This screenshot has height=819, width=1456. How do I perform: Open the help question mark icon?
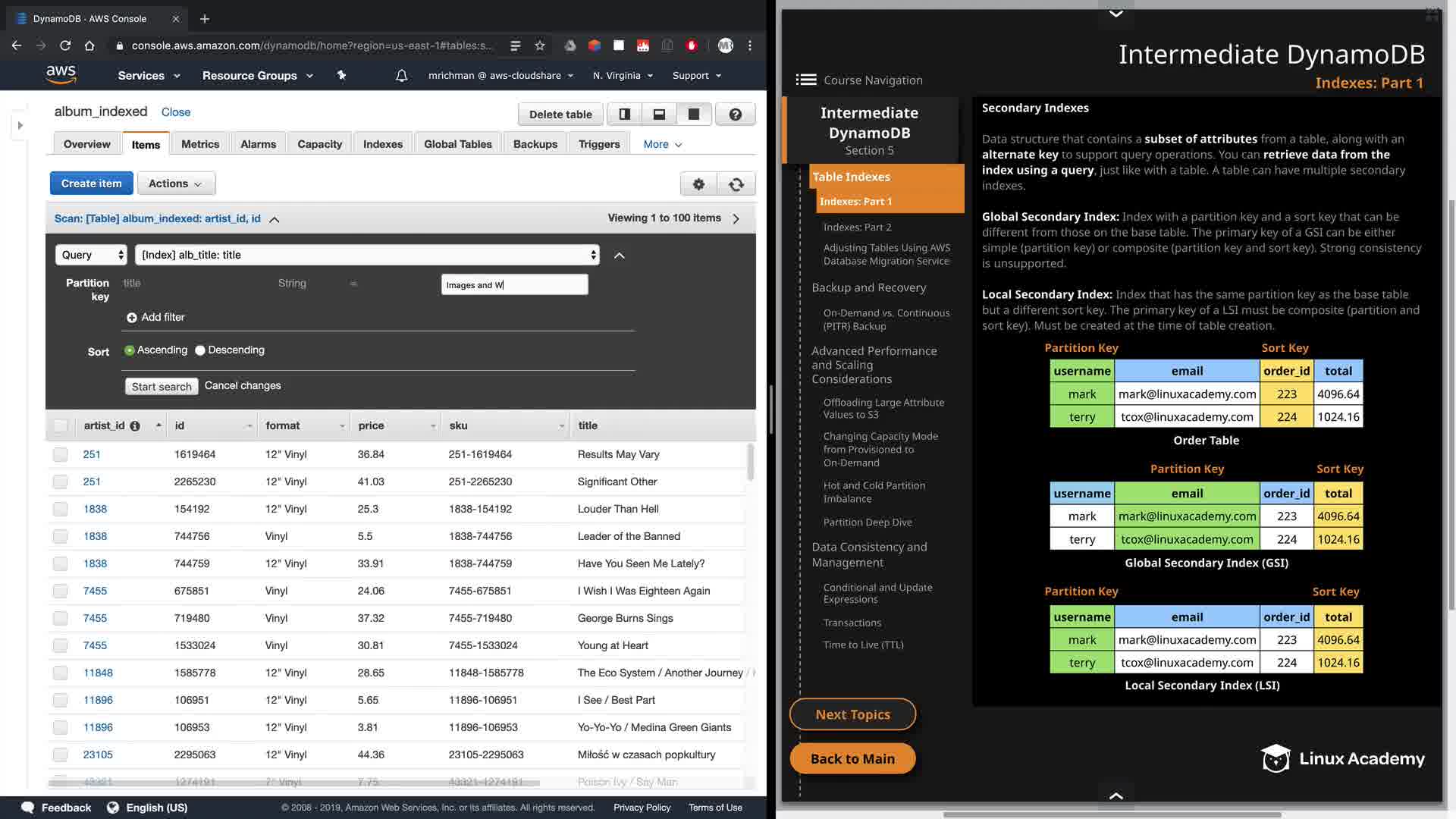[735, 115]
